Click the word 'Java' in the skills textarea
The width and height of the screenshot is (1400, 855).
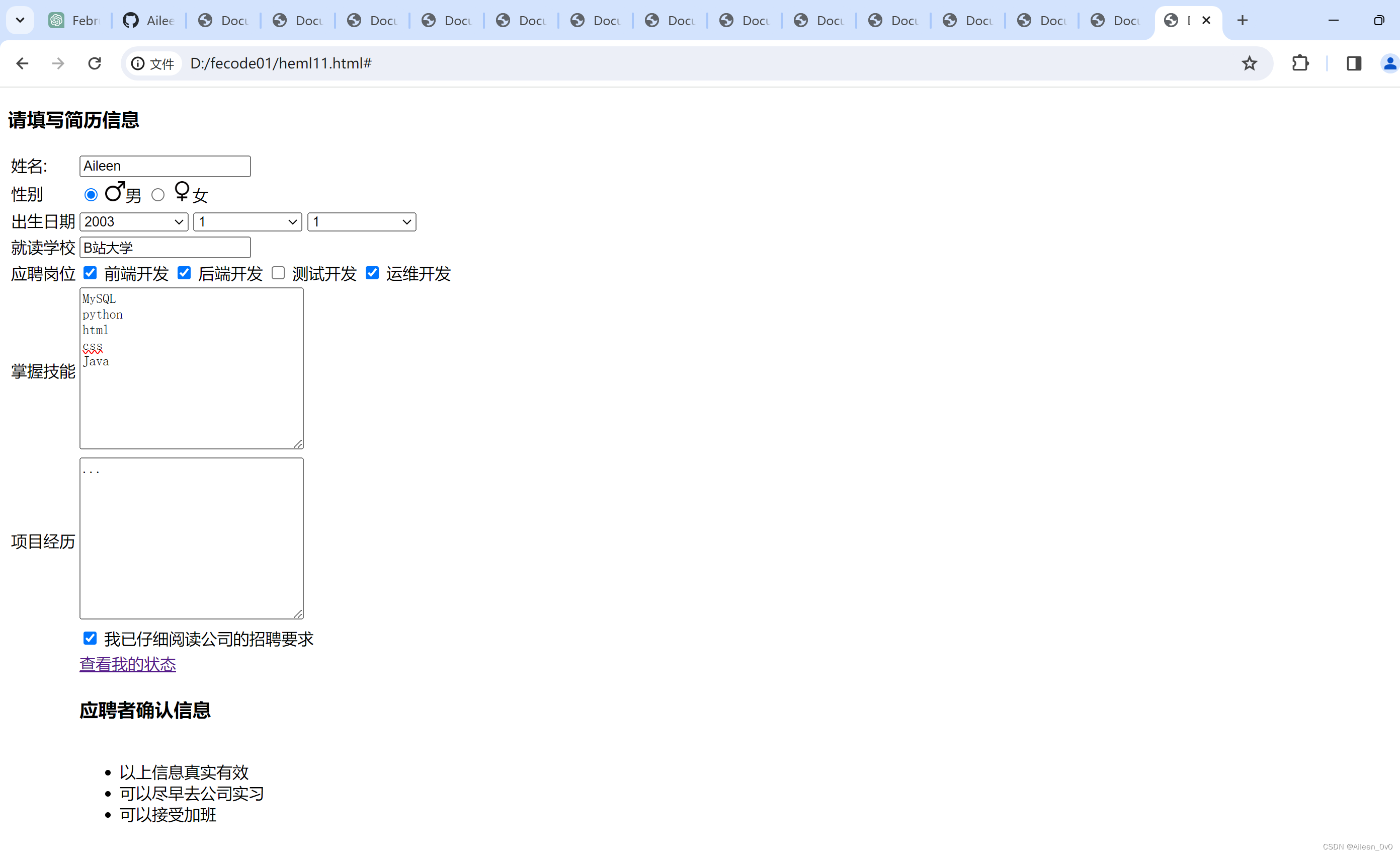point(96,361)
